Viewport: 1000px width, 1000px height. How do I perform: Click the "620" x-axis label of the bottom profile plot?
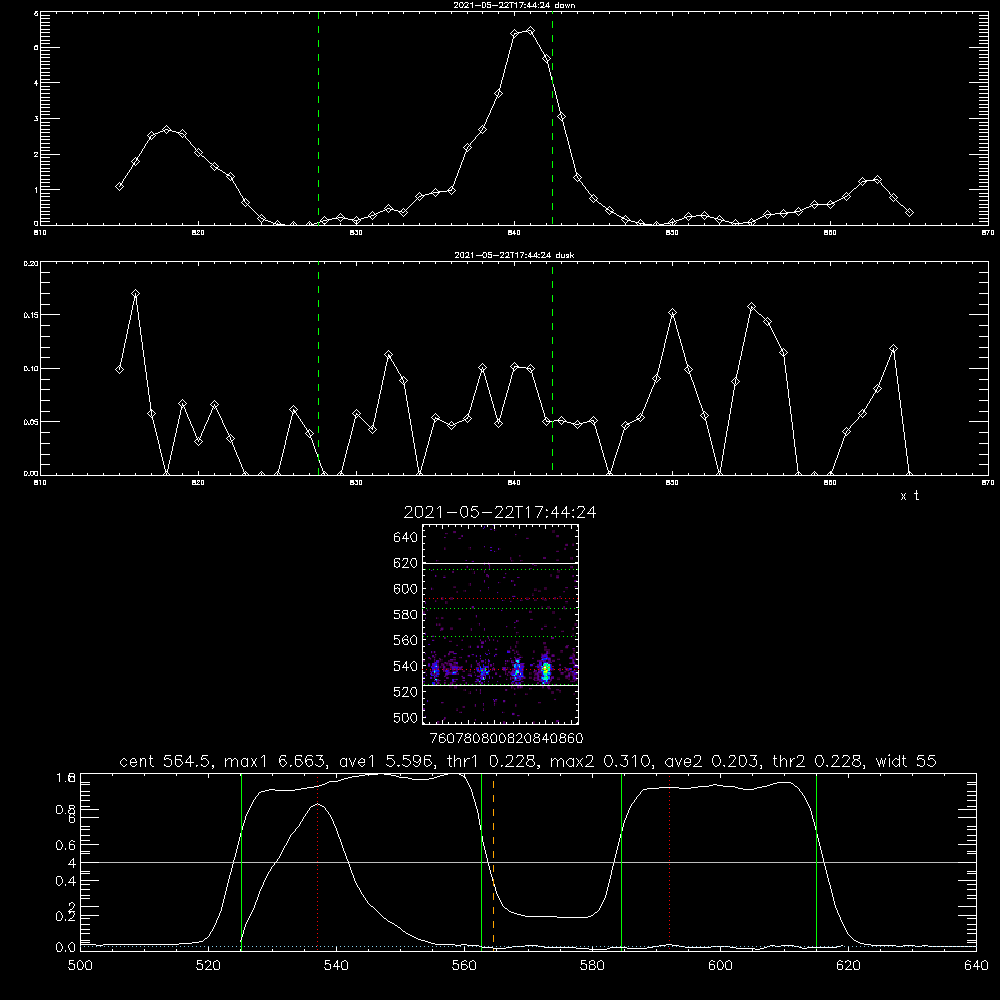[849, 966]
